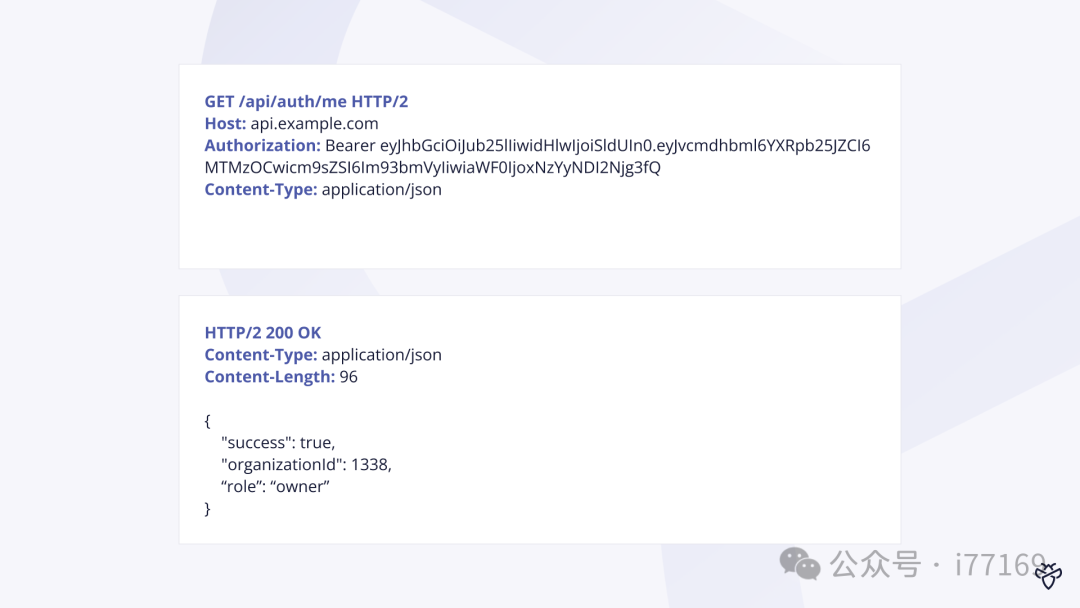Click the second line of the JWT token
The image size is (1080, 608).
432,167
